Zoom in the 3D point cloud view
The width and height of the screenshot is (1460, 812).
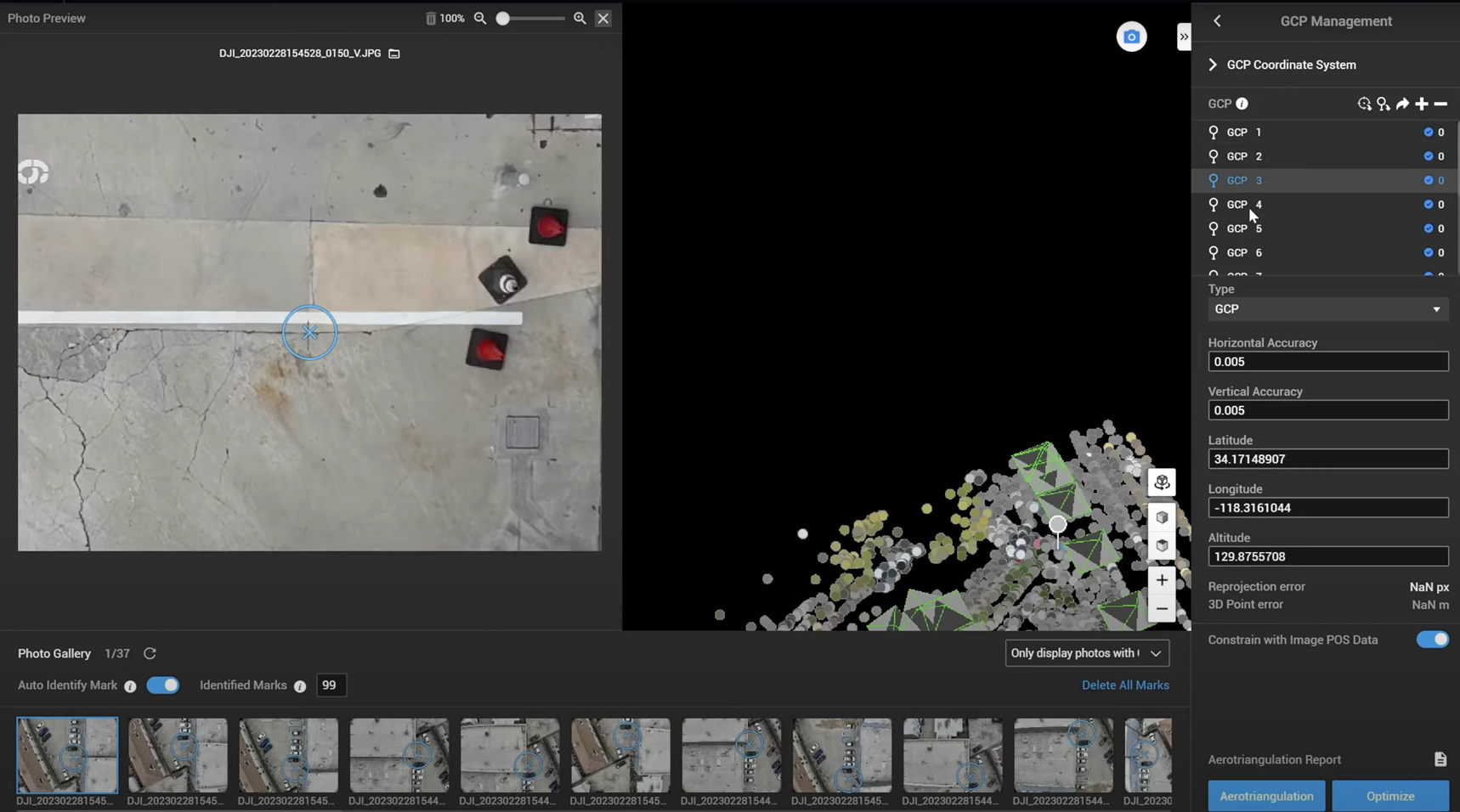(x=1162, y=580)
